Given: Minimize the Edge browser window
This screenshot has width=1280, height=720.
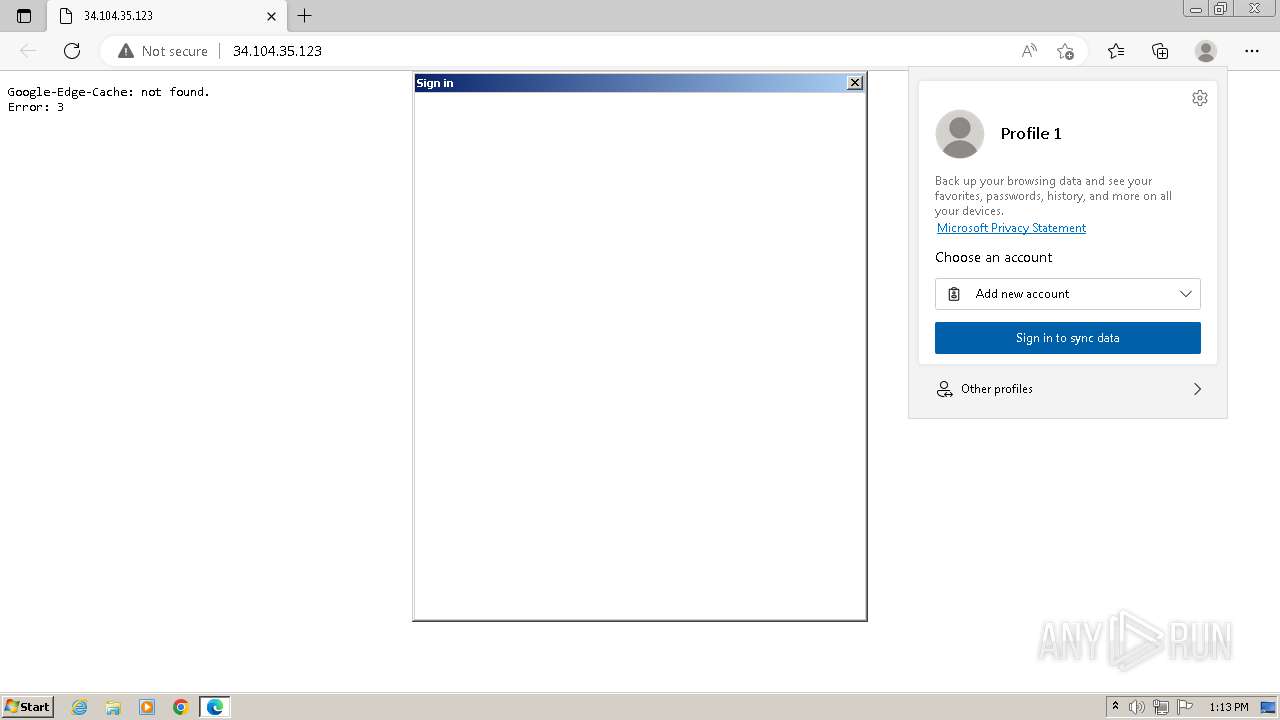Looking at the screenshot, I should tap(1196, 9).
